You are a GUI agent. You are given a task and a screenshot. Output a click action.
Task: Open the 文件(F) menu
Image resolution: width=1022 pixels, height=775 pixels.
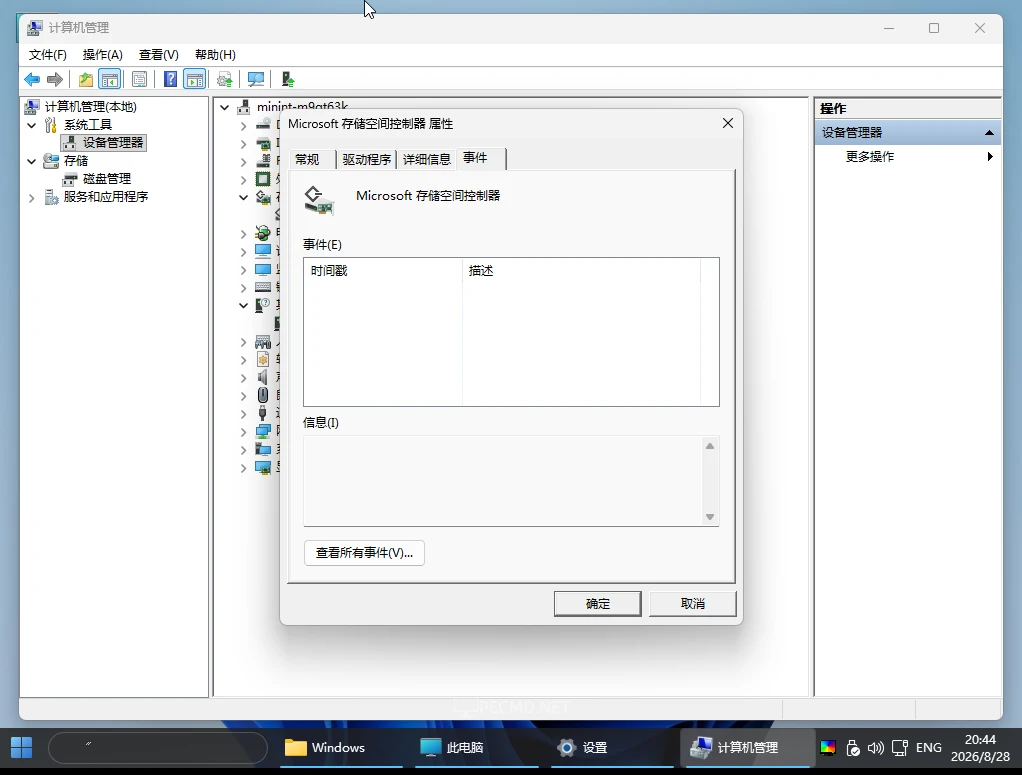click(48, 55)
